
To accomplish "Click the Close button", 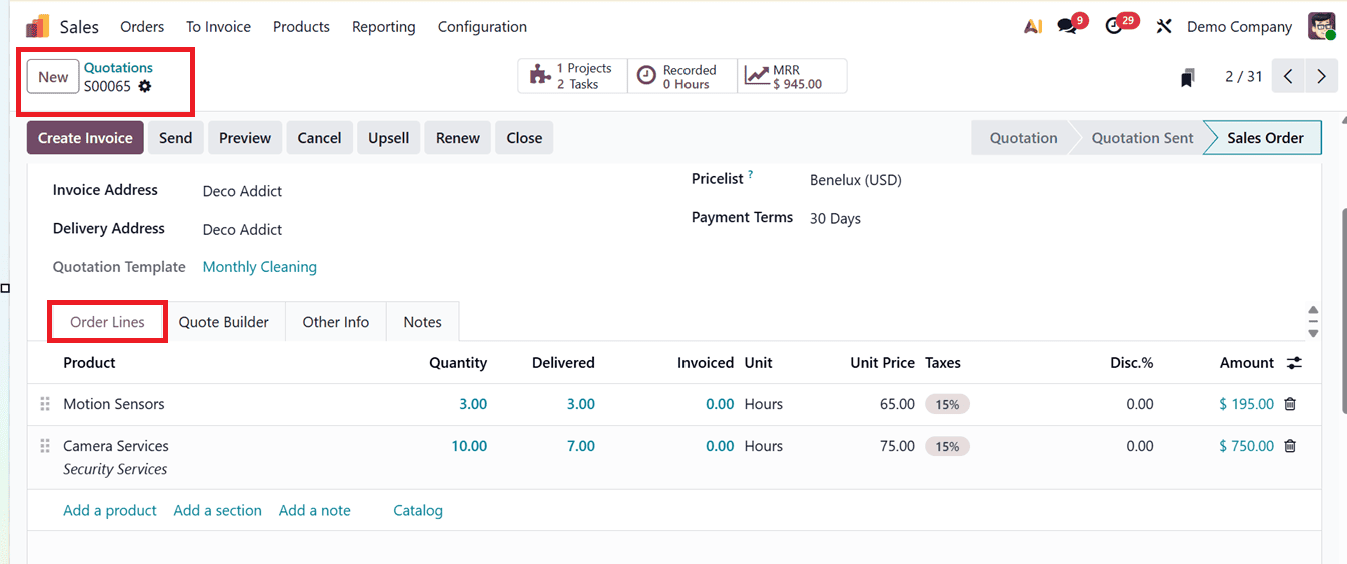I will pos(524,138).
